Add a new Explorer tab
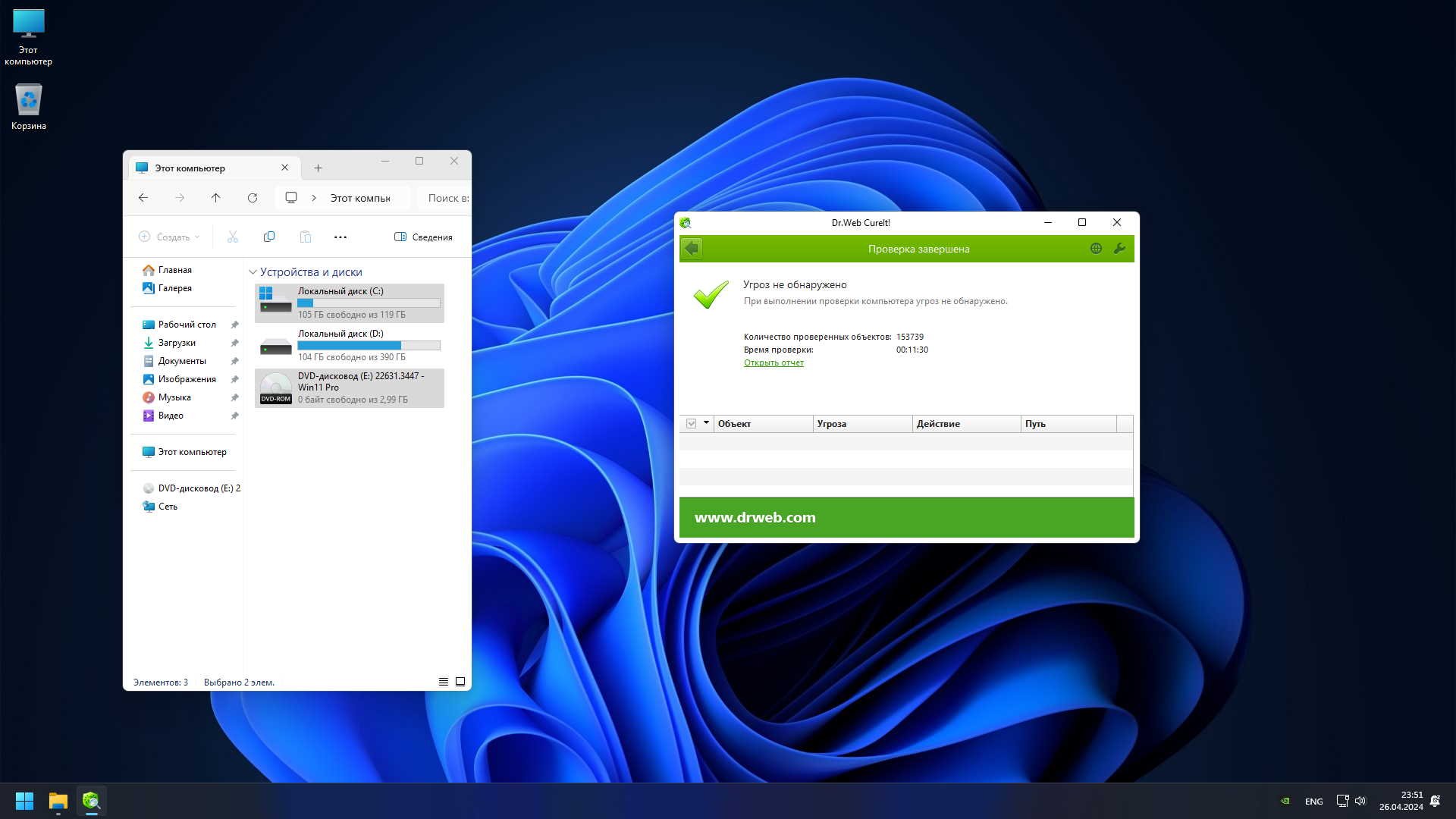Viewport: 1456px width, 819px height. (318, 168)
